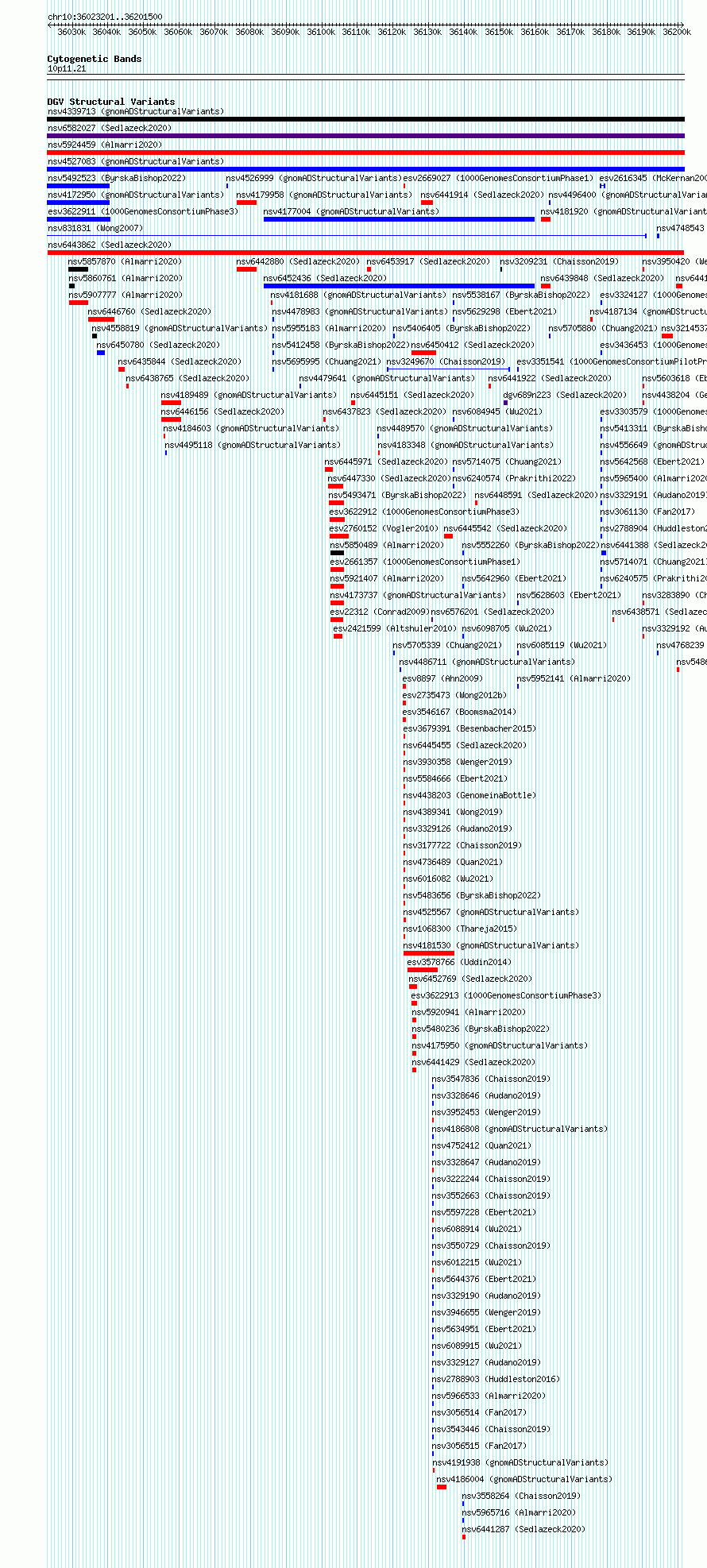
Task: Select nsv3056514 (Fan2017) label
Action: tap(480, 1412)
